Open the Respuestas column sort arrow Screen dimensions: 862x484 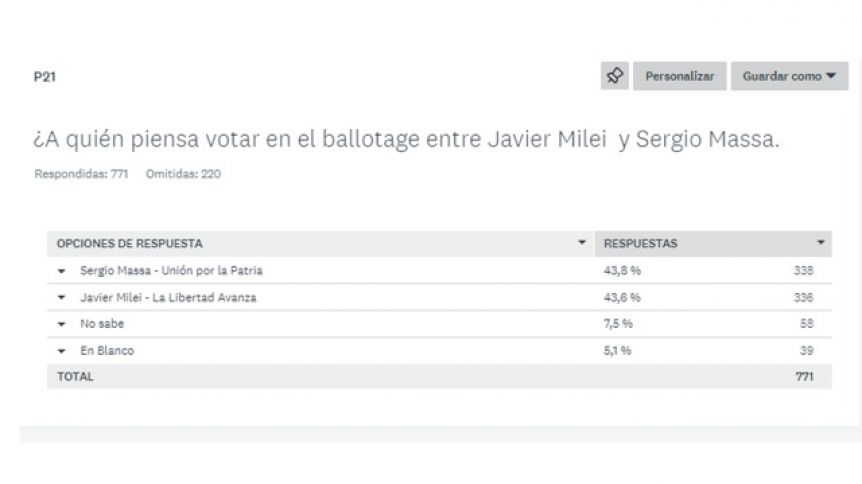point(821,243)
